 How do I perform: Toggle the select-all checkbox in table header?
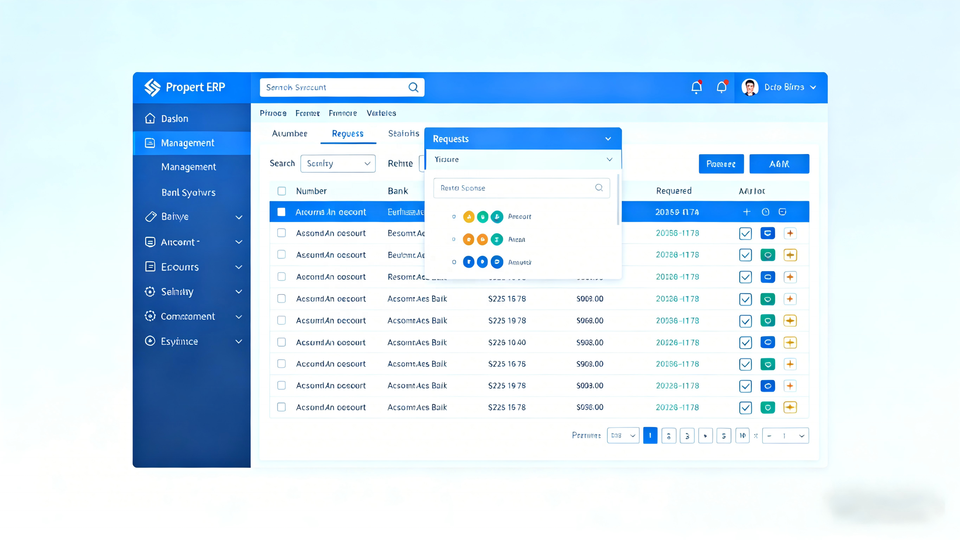pyautogui.click(x=282, y=191)
